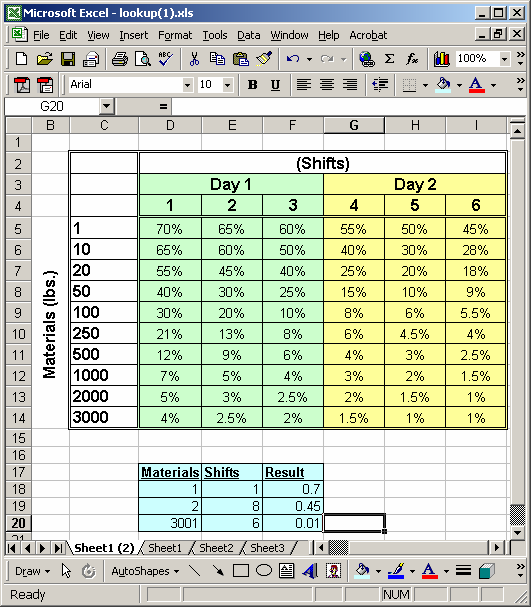Open the Font Color dropdown arrow
The width and height of the screenshot is (531, 607).
pos(493,85)
